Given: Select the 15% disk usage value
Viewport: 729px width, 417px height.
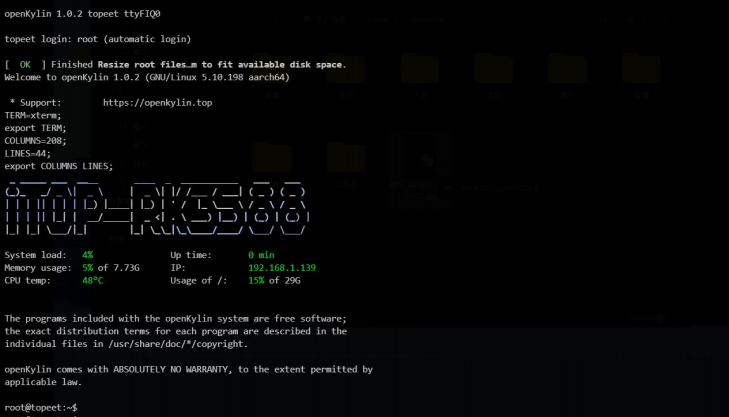Looking at the screenshot, I should pos(256,281).
